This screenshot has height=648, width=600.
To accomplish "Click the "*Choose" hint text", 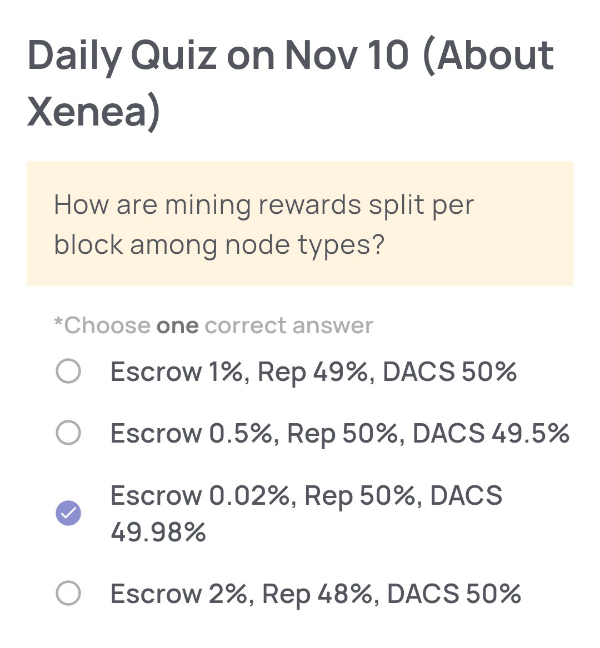I will 102,326.
